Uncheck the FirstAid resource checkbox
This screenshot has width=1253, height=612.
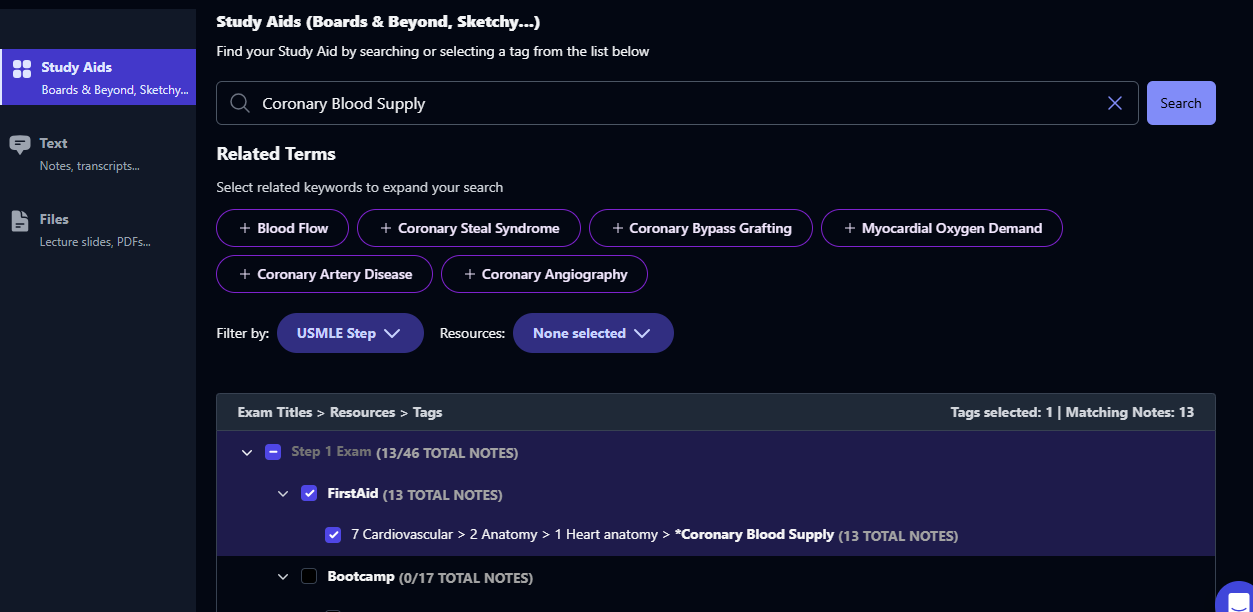click(x=309, y=493)
